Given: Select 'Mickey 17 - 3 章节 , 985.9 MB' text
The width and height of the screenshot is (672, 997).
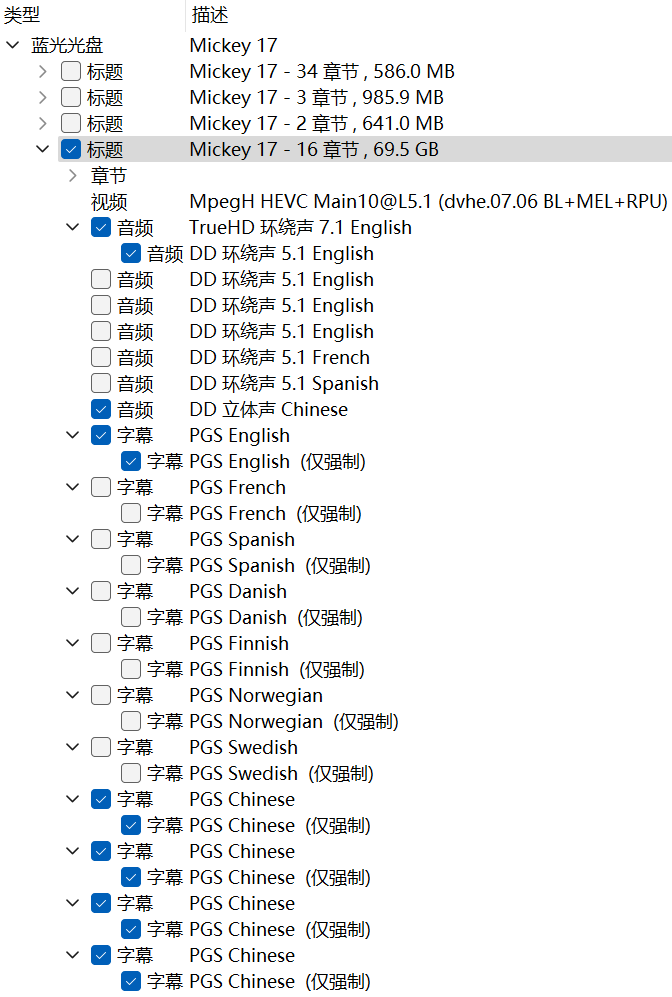Looking at the screenshot, I should pyautogui.click(x=317, y=97).
